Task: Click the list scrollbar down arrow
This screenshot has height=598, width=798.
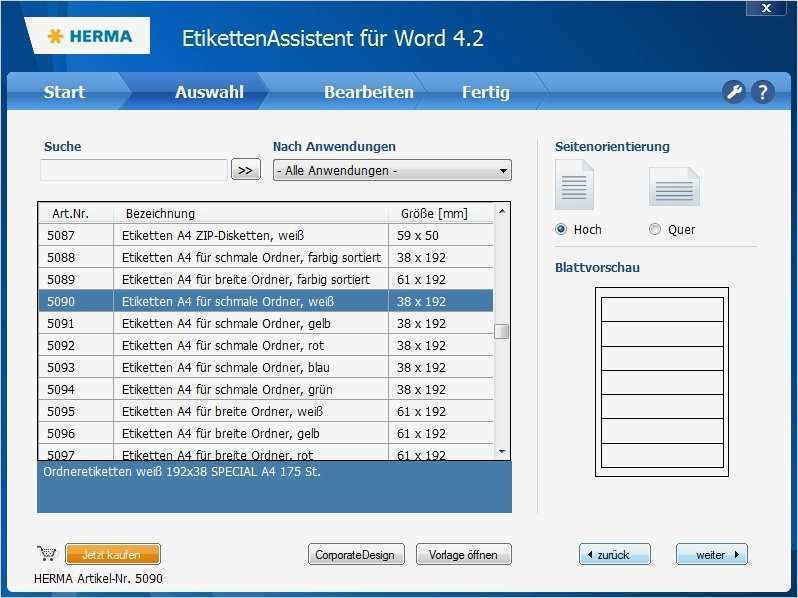Action: (502, 451)
